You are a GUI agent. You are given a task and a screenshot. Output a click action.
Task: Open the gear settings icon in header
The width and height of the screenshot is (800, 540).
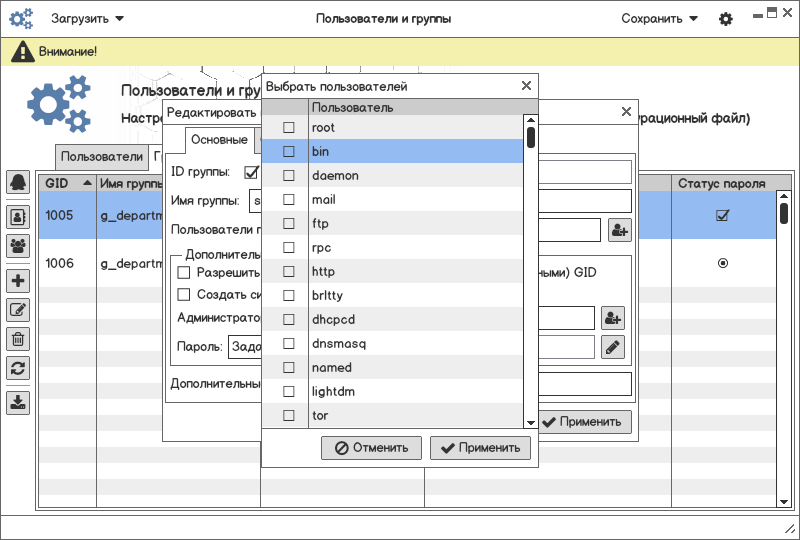tap(726, 19)
